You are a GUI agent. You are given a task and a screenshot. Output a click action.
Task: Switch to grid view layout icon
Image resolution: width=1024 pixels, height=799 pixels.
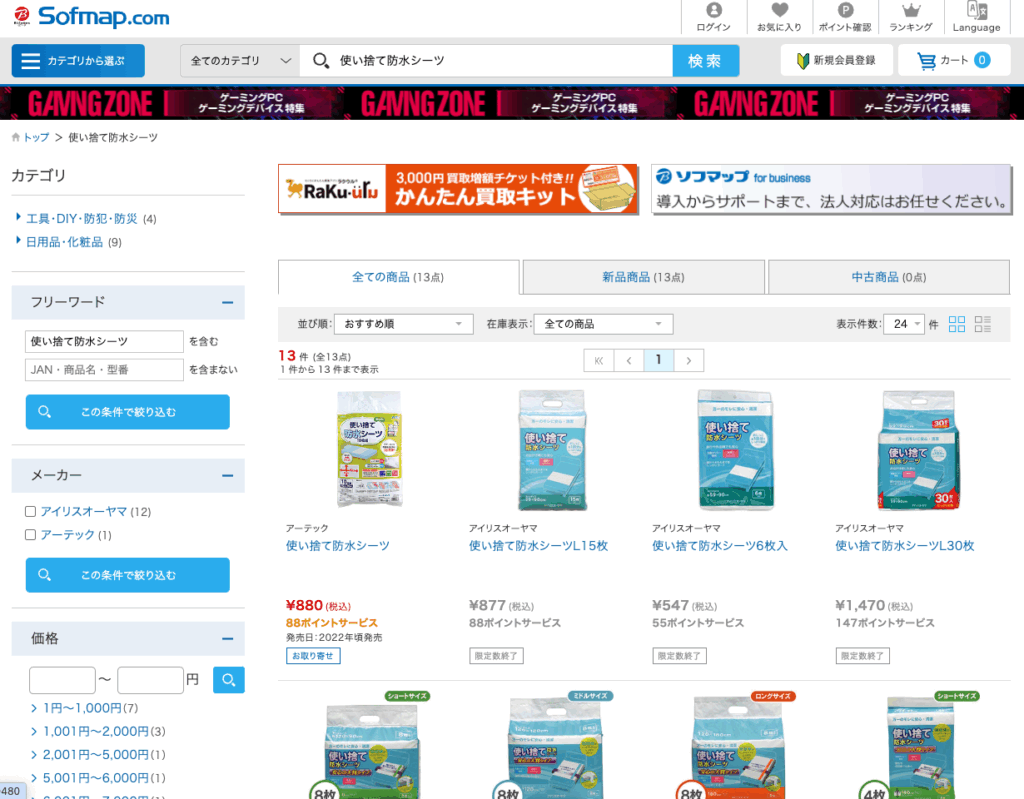[957, 324]
